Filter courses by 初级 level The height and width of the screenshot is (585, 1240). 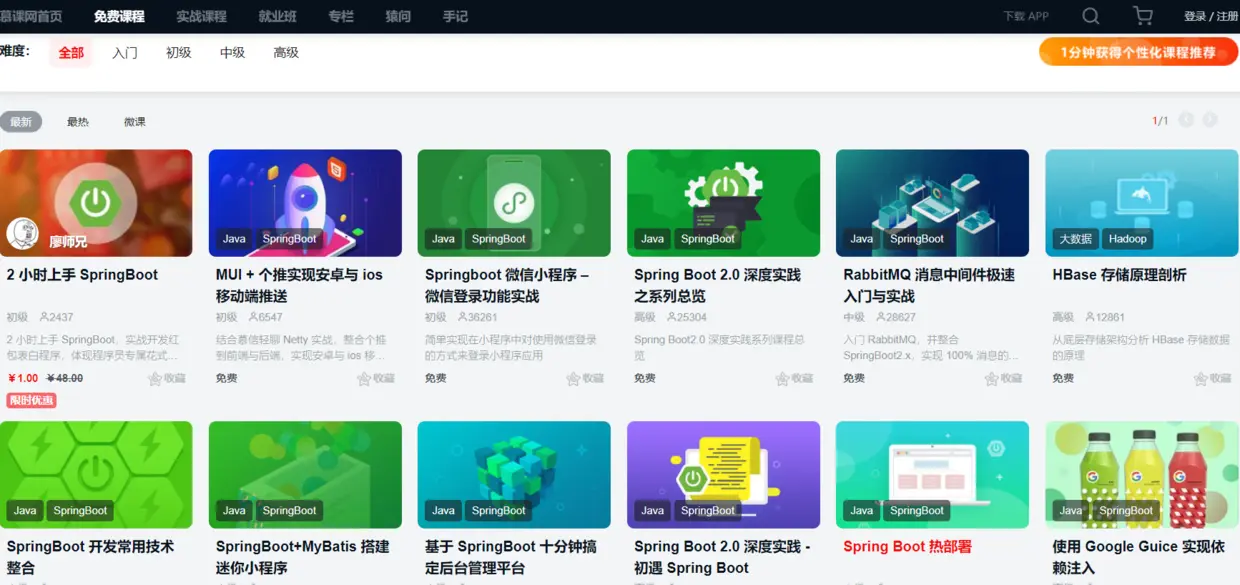179,52
